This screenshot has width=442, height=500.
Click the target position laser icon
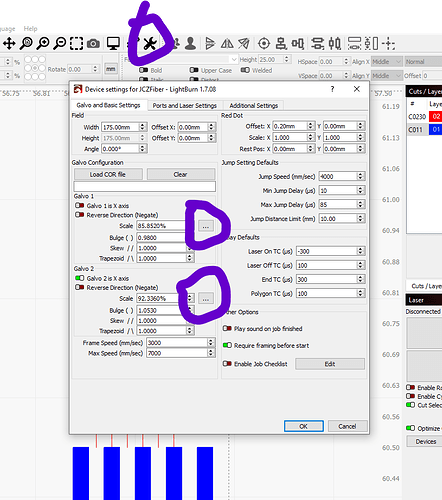point(264,44)
